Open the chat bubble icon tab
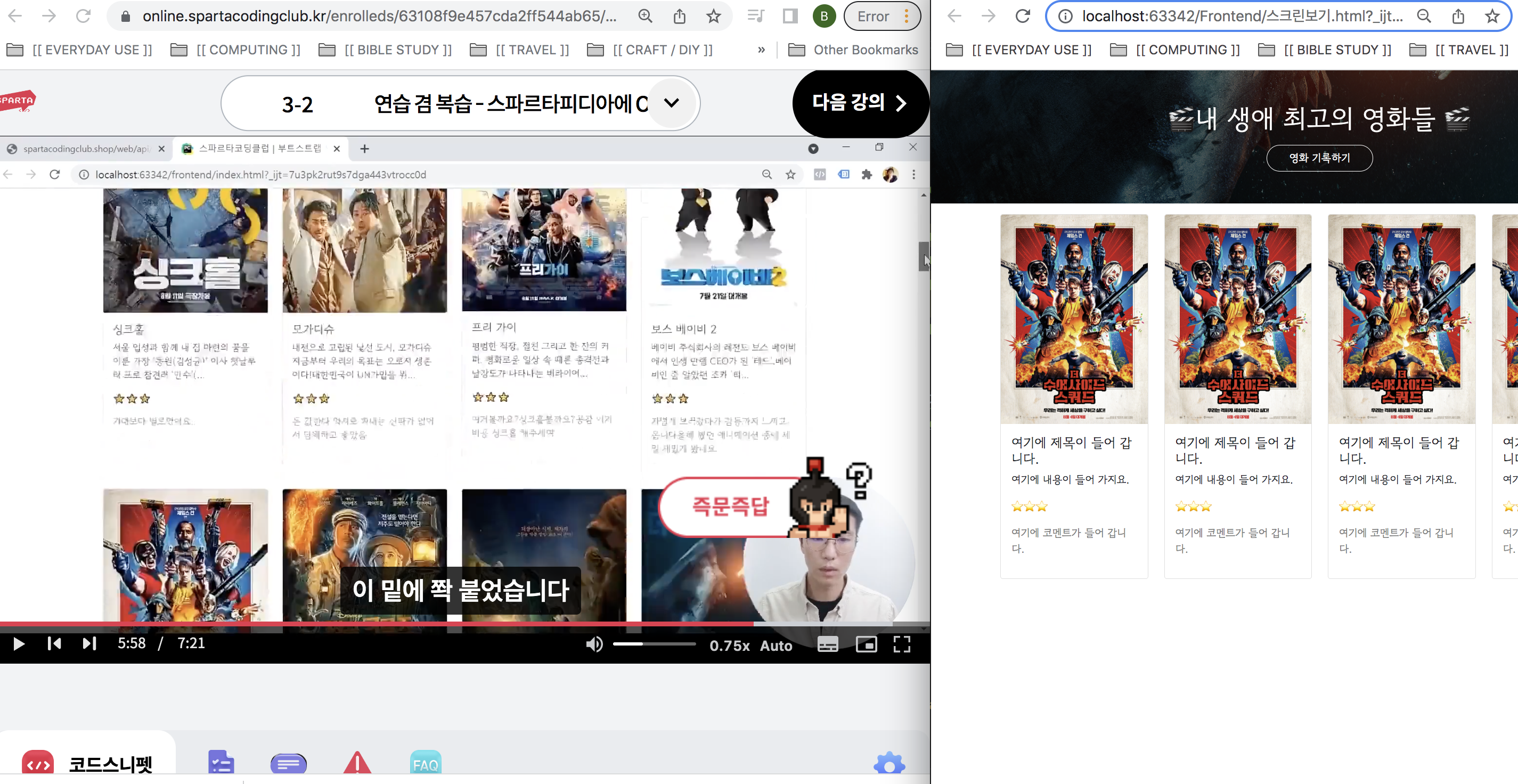 click(x=289, y=764)
